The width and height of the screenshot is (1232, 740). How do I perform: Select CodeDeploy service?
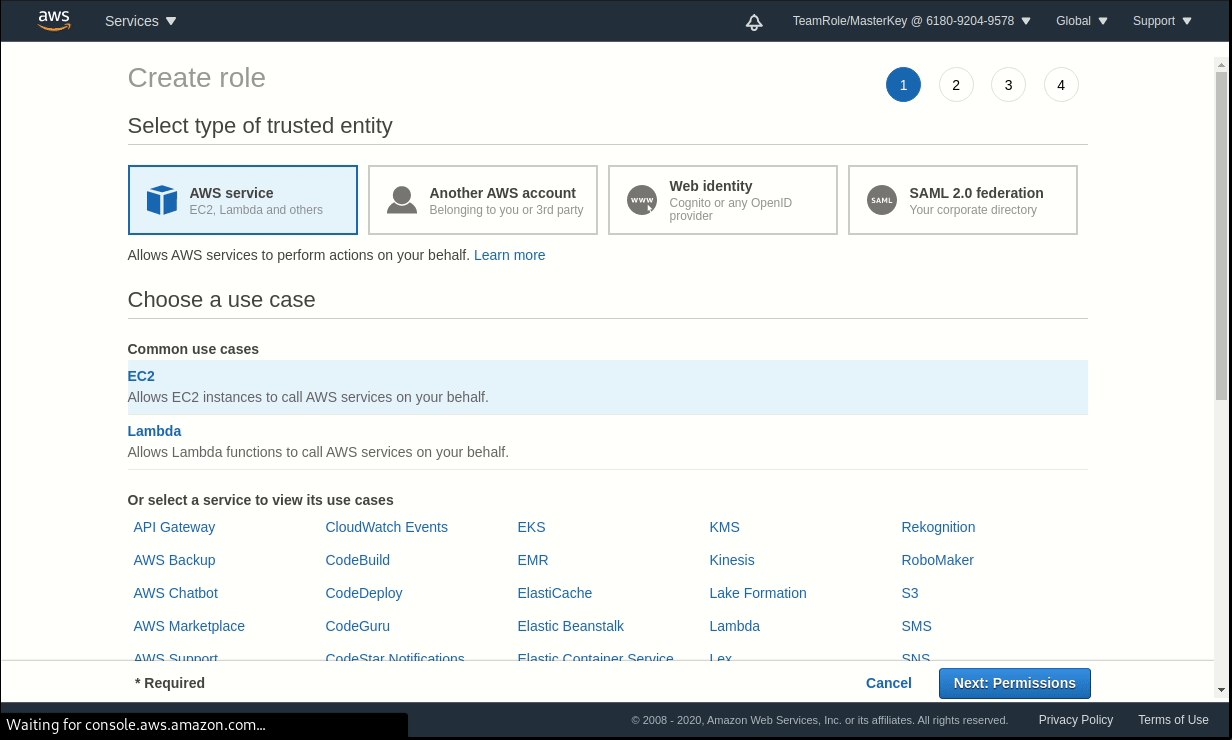(364, 593)
